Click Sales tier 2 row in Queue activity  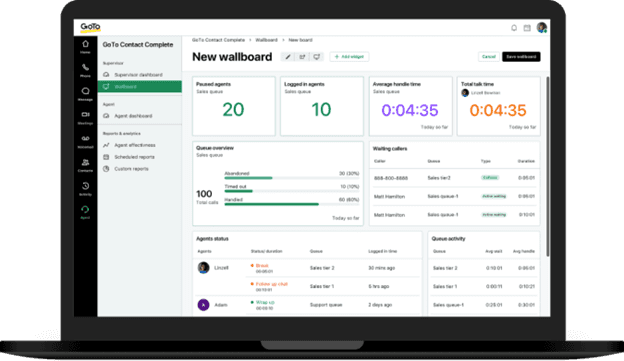tap(484, 268)
